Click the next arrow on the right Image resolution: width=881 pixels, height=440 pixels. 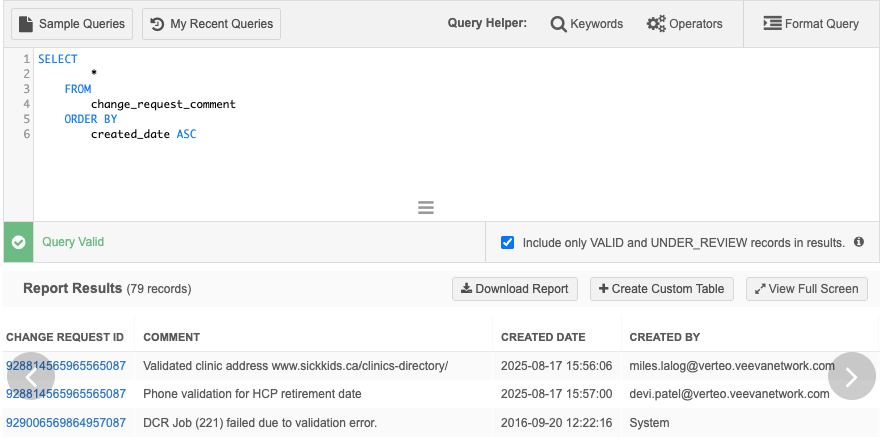tap(852, 376)
